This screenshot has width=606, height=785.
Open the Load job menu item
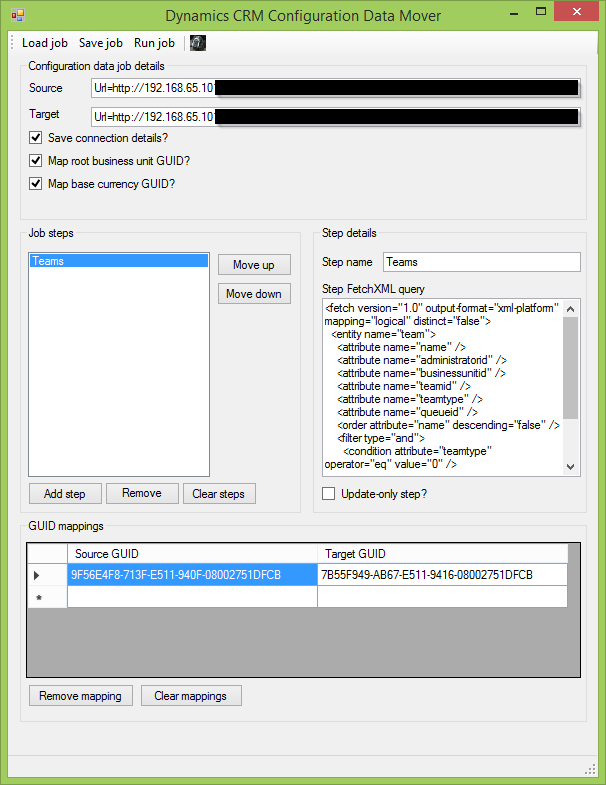pos(45,43)
